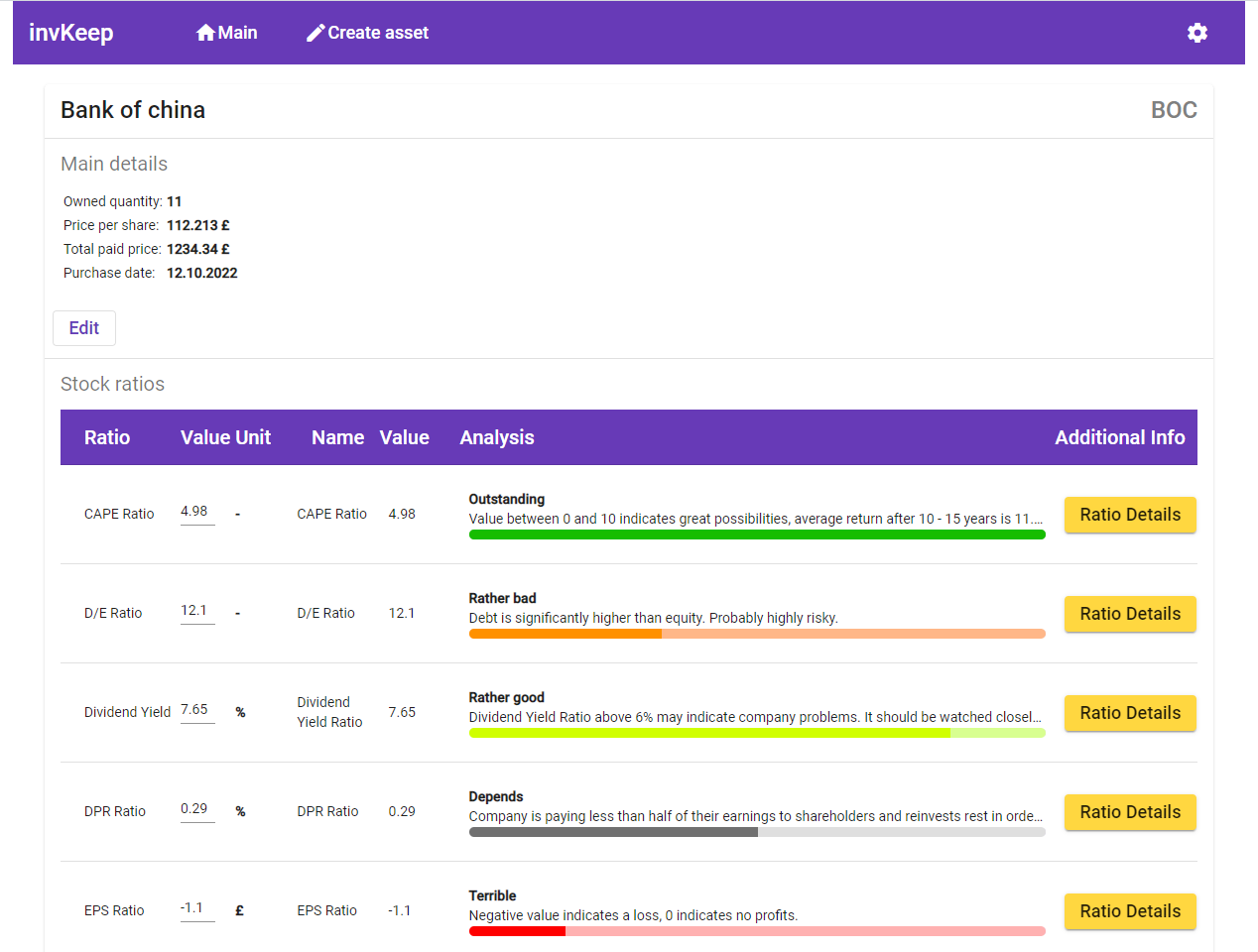Click the home icon beside Main
The image size is (1258, 952).
(205, 33)
